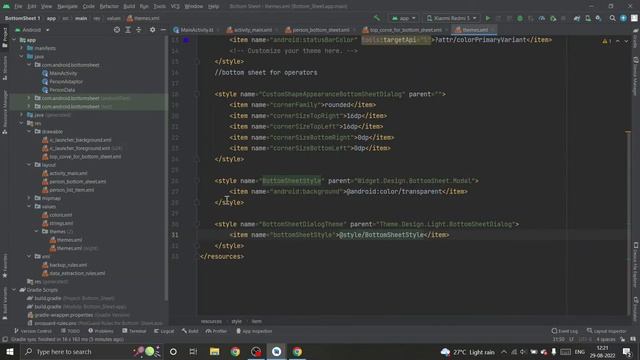The image size is (640, 360).
Task: Open MainActivity in project tree
Action: [63, 73]
